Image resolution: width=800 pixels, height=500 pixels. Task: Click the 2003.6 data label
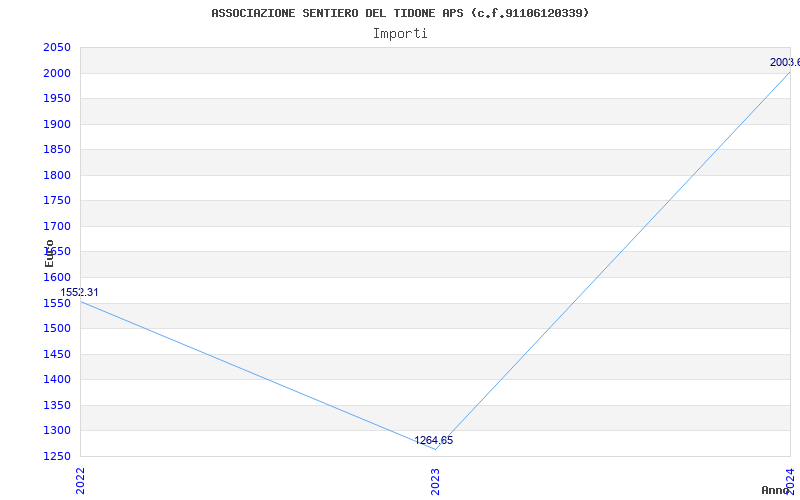785,62
